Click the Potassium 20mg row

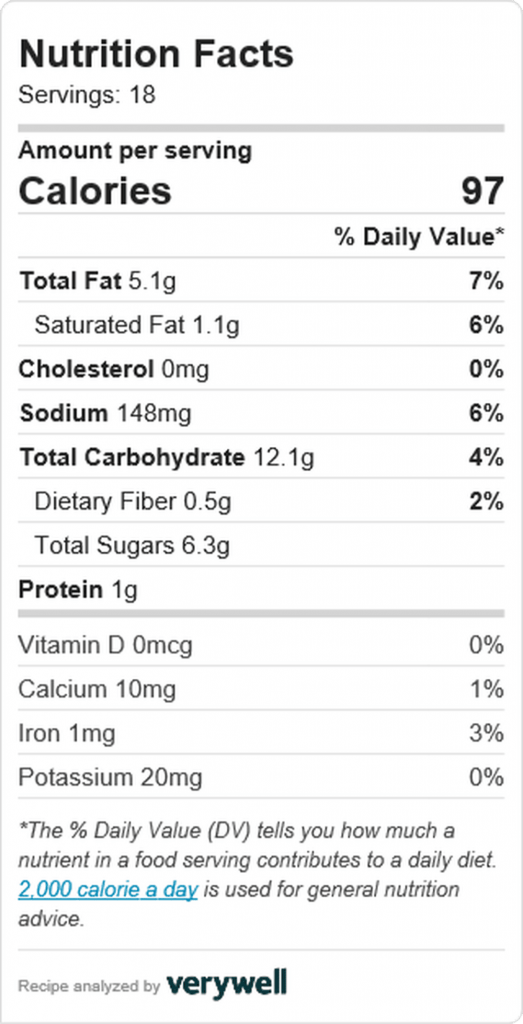[x=261, y=777]
